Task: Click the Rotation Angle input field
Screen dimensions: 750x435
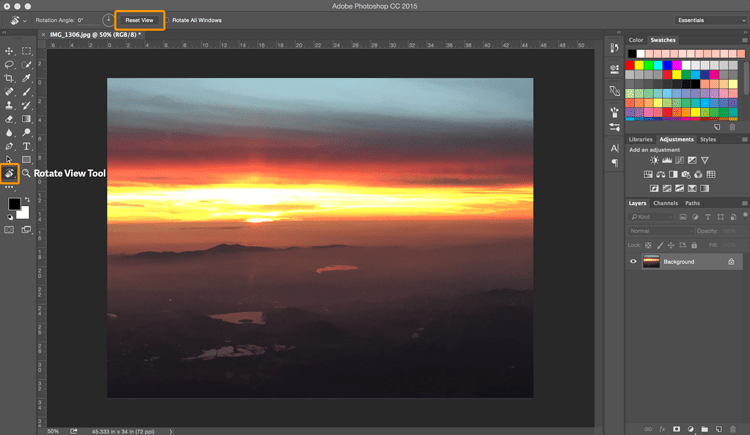Action: [x=88, y=20]
